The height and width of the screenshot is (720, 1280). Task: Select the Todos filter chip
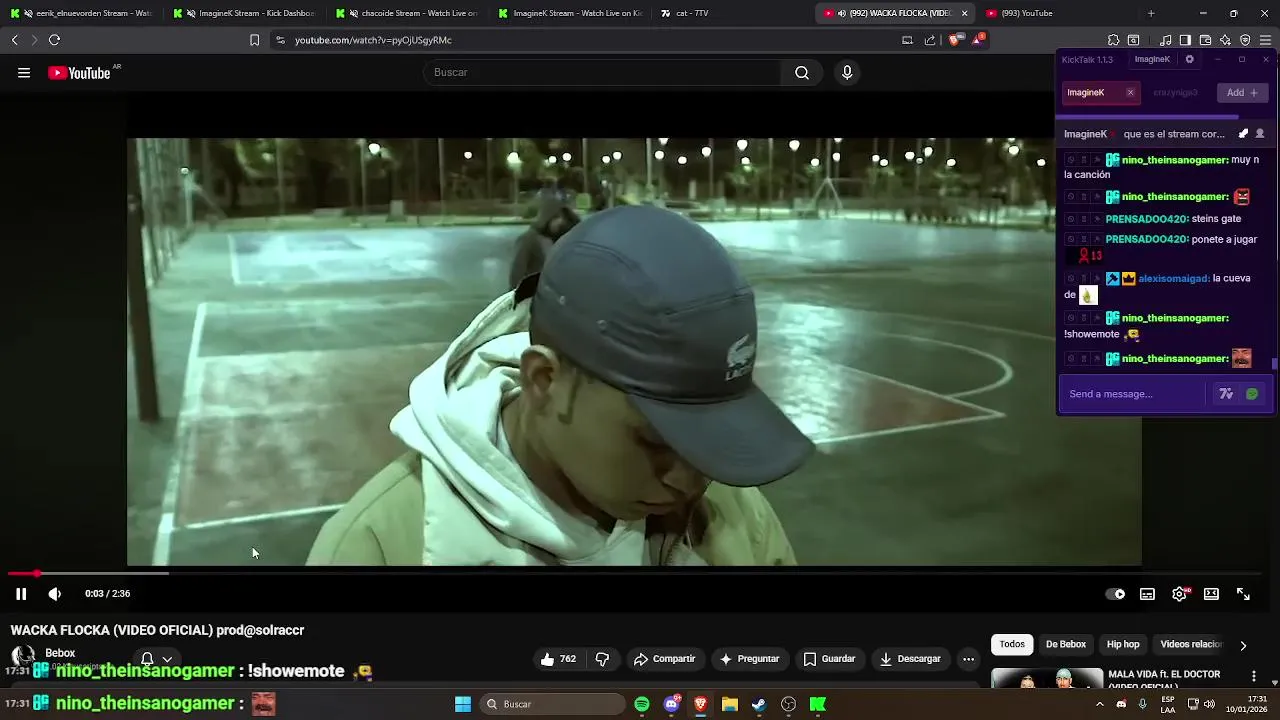[x=1012, y=645]
